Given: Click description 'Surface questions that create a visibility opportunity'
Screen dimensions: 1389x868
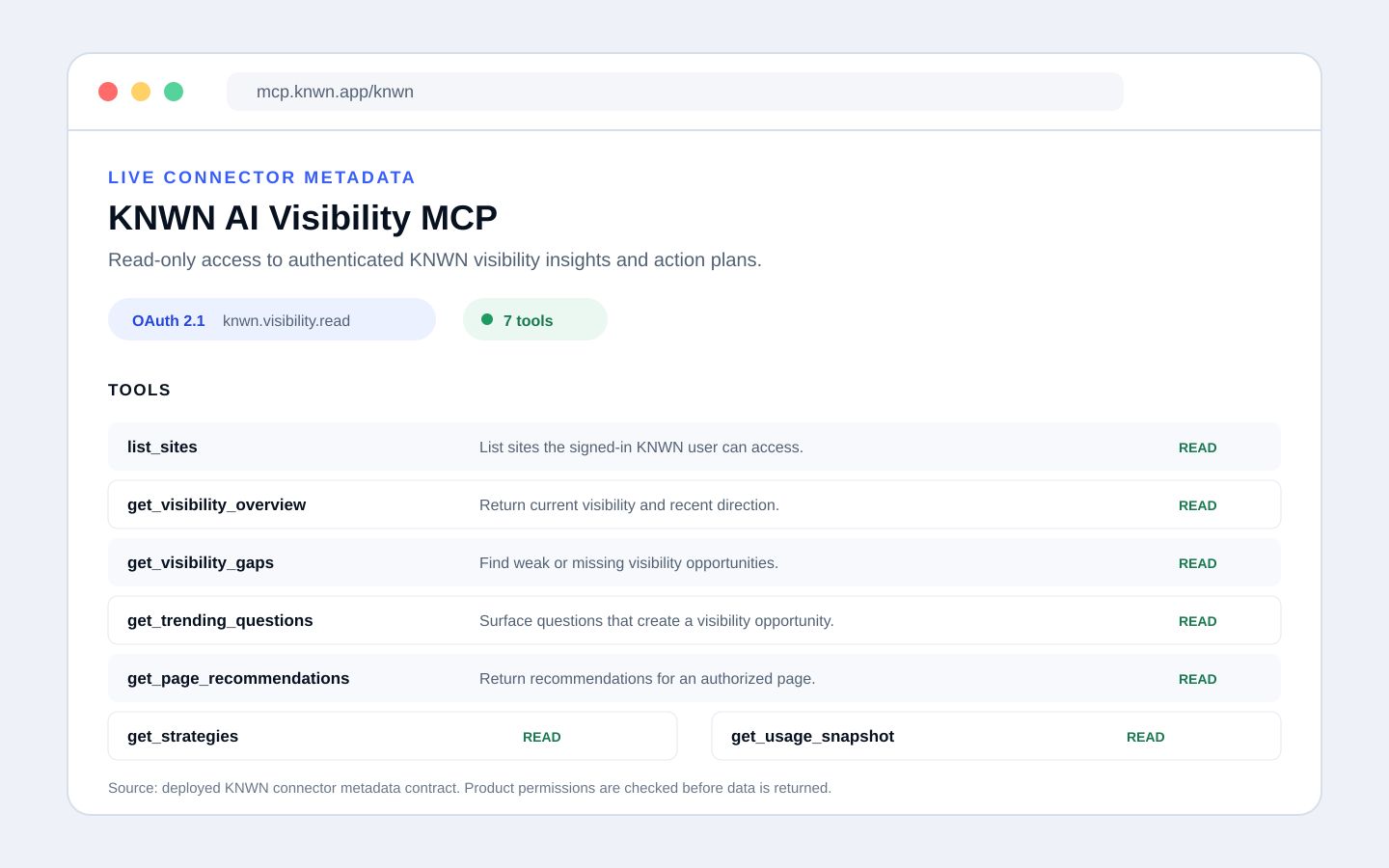Looking at the screenshot, I should coord(657,621).
